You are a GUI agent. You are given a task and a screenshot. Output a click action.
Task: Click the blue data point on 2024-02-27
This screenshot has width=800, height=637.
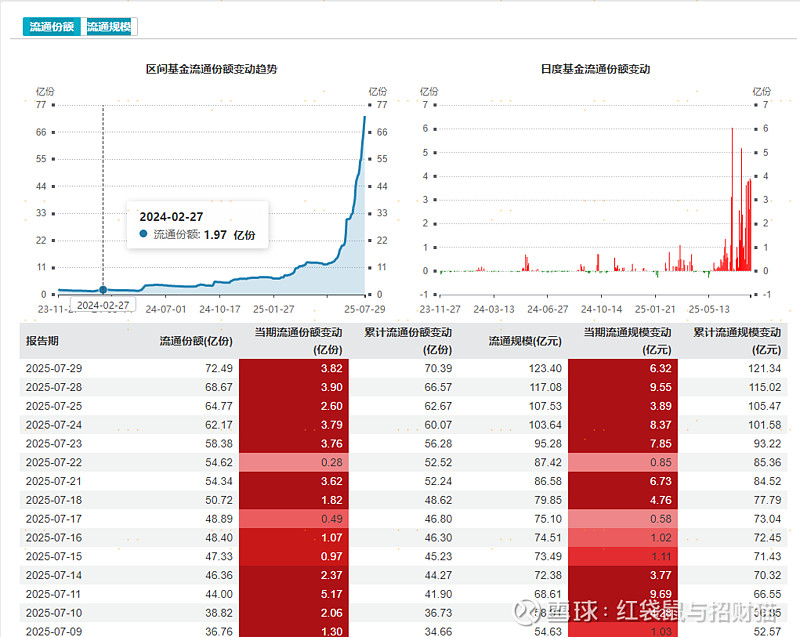pyautogui.click(x=103, y=290)
